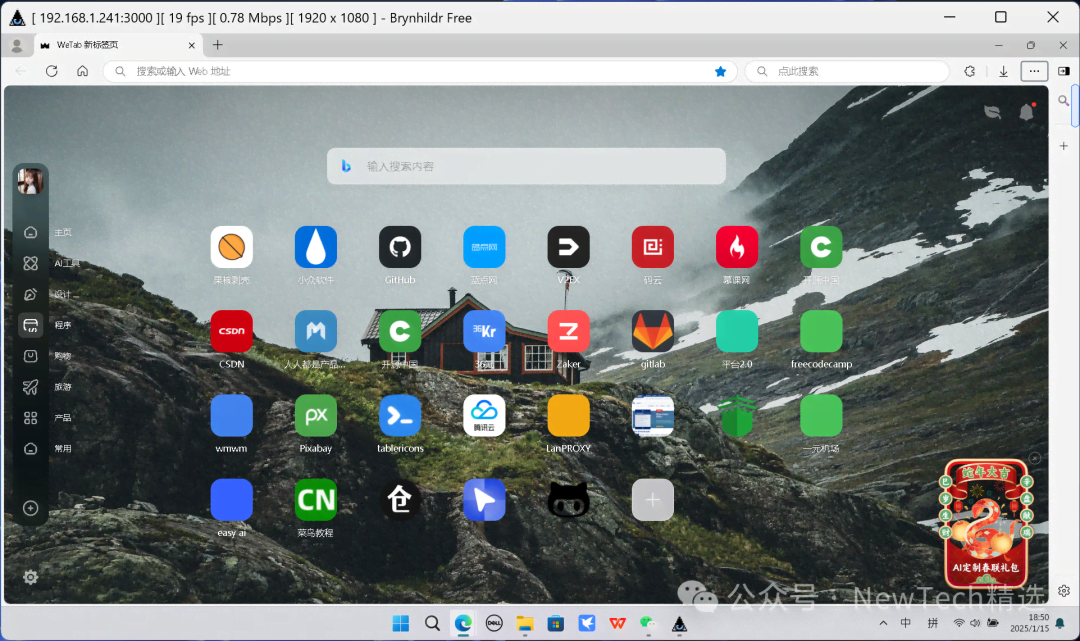
Task: Click the notification bell icon
Action: tap(1026, 112)
